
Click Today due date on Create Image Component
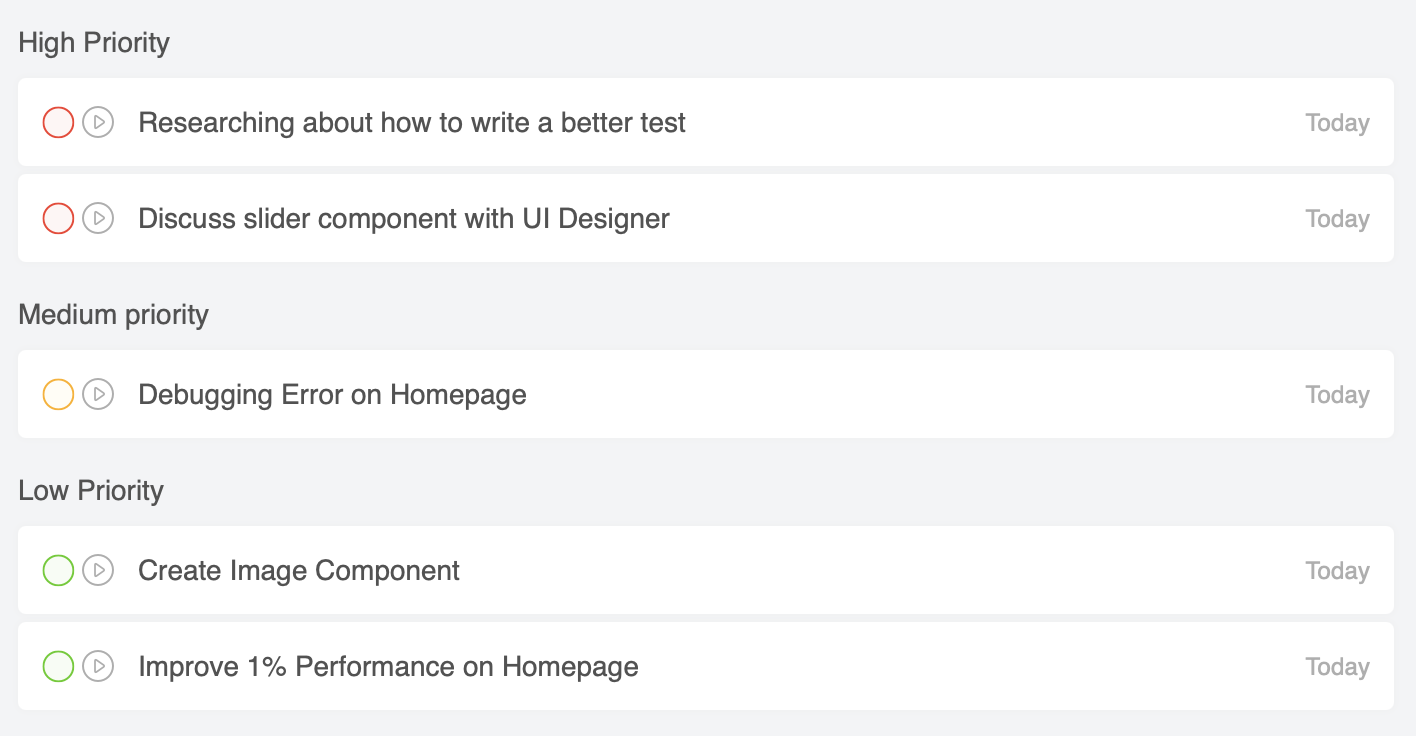[1337, 571]
